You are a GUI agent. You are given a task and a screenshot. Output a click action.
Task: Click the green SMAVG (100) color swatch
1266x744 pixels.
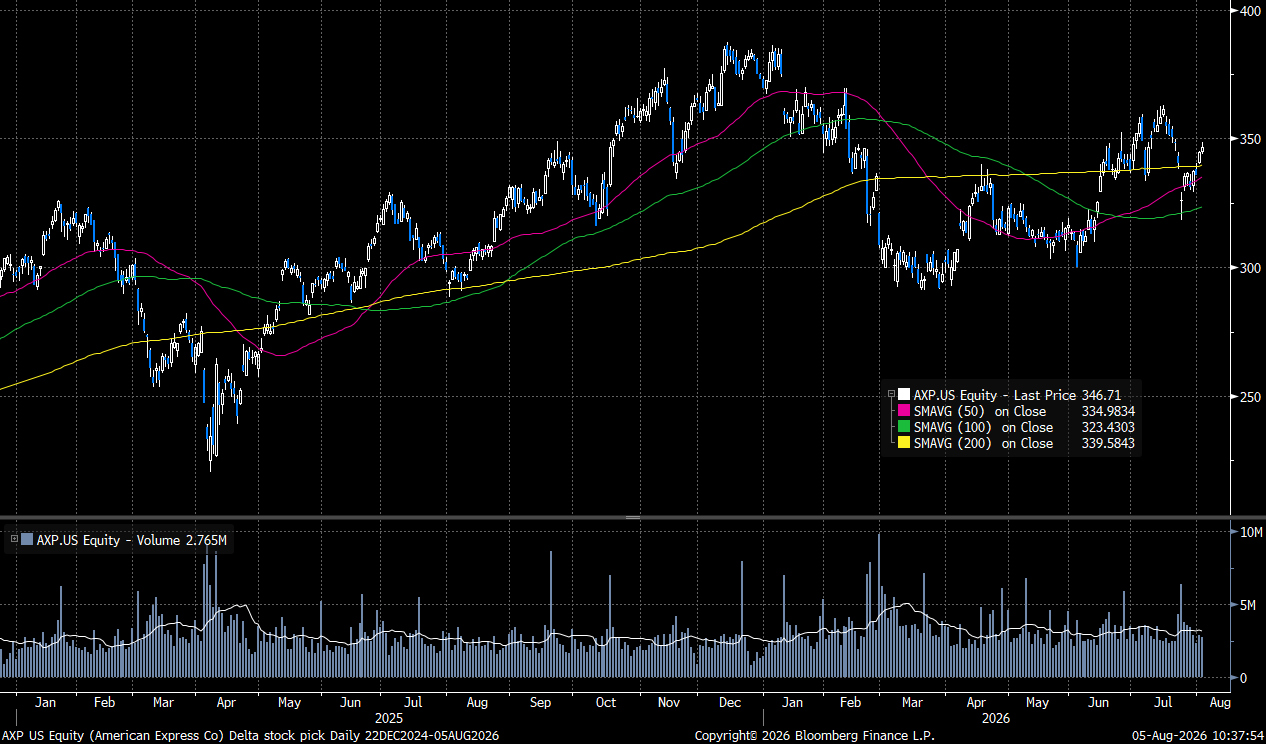(904, 427)
